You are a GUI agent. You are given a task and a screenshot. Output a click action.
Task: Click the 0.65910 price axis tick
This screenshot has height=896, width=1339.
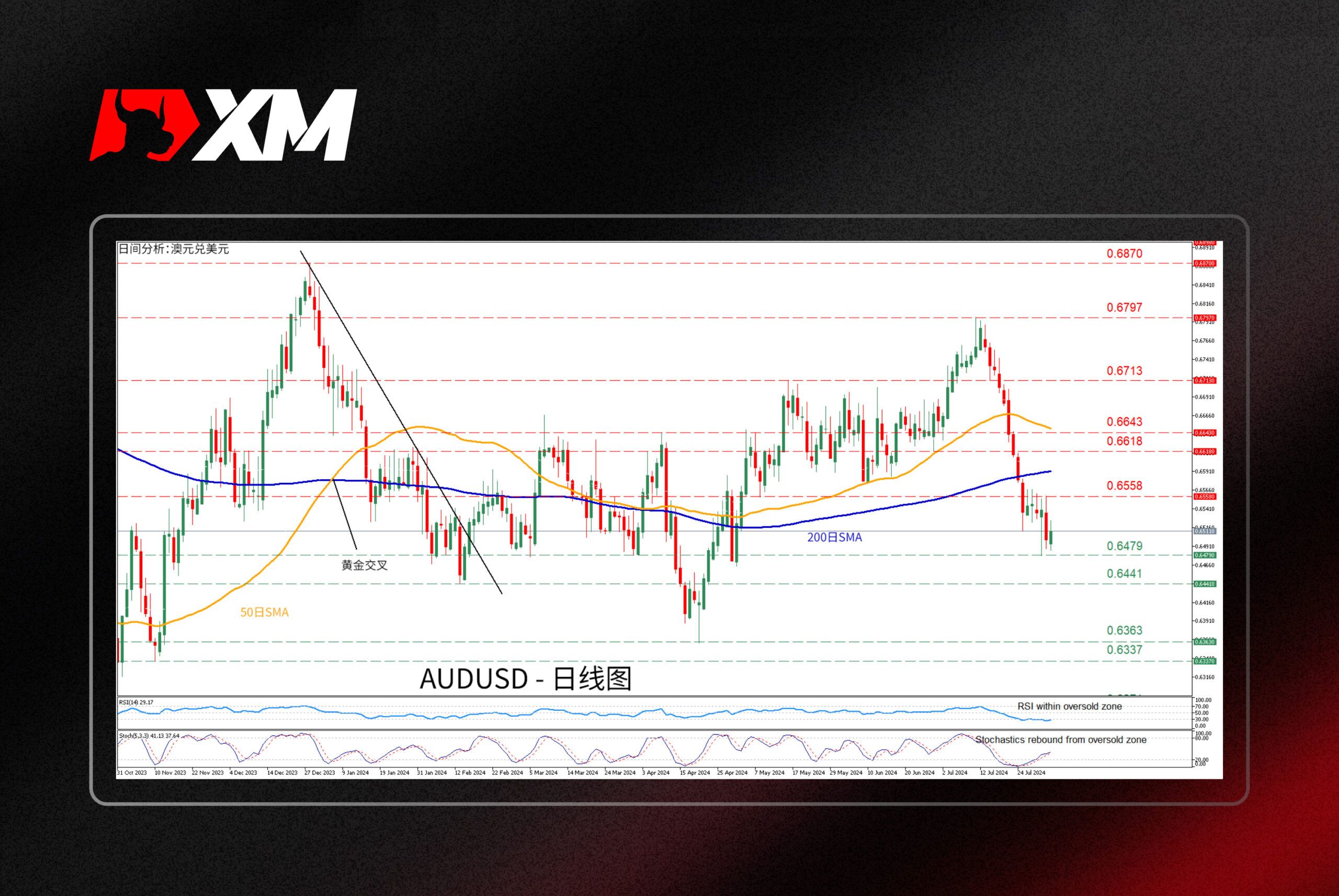click(1205, 472)
